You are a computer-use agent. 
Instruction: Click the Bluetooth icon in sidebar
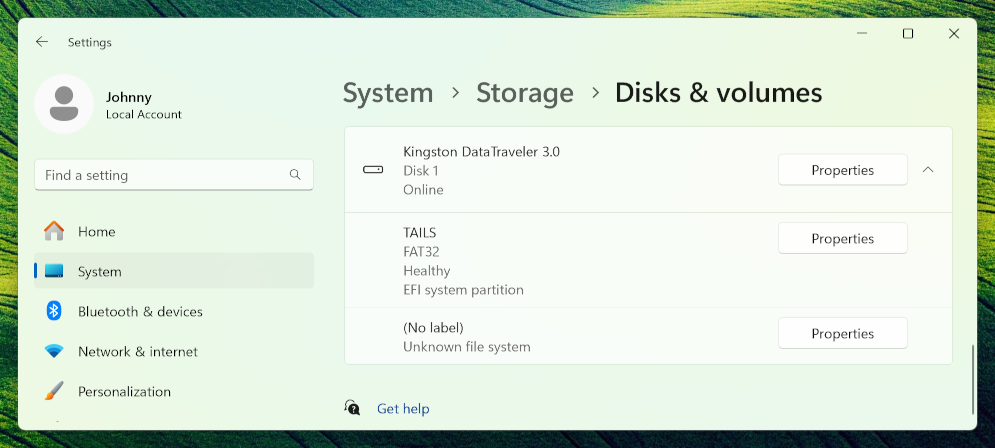point(54,311)
